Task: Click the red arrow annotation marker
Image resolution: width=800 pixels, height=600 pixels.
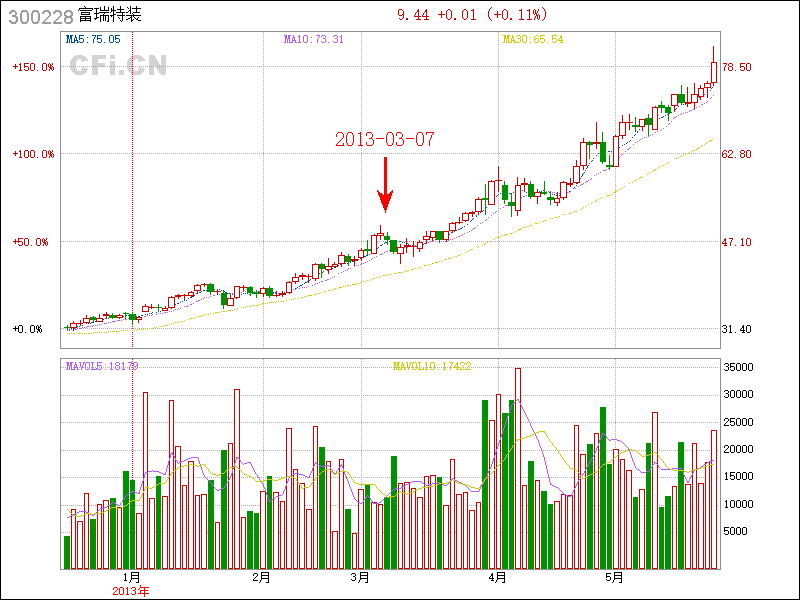Action: pyautogui.click(x=385, y=183)
